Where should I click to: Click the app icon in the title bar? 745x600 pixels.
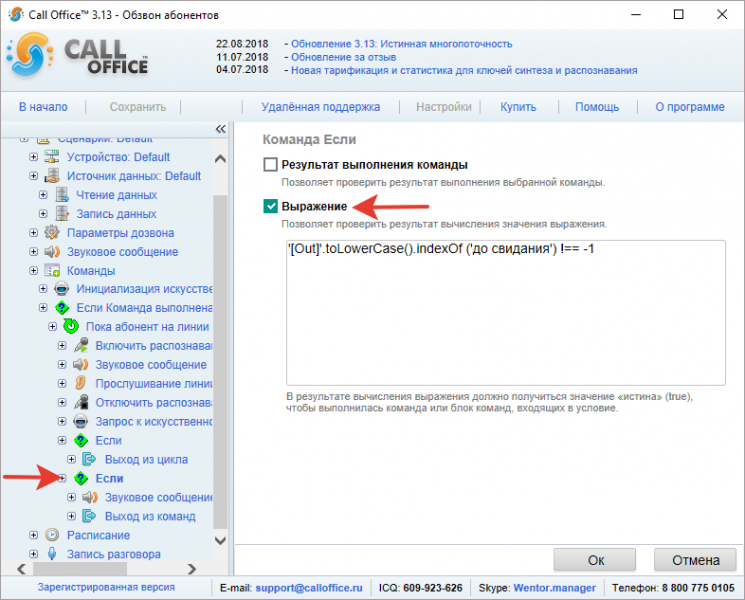click(15, 15)
